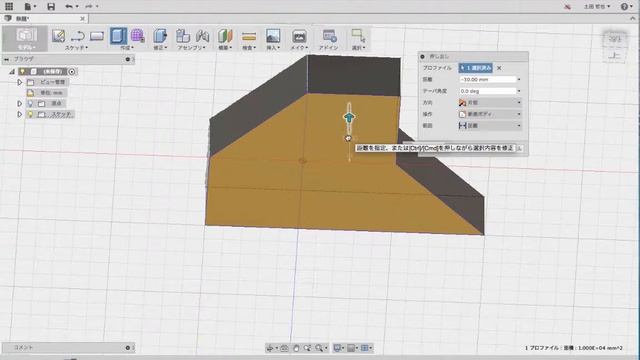Viewport: 640px width, 360px height.
Task: Open Display Settings monitor icon
Action: [337, 348]
